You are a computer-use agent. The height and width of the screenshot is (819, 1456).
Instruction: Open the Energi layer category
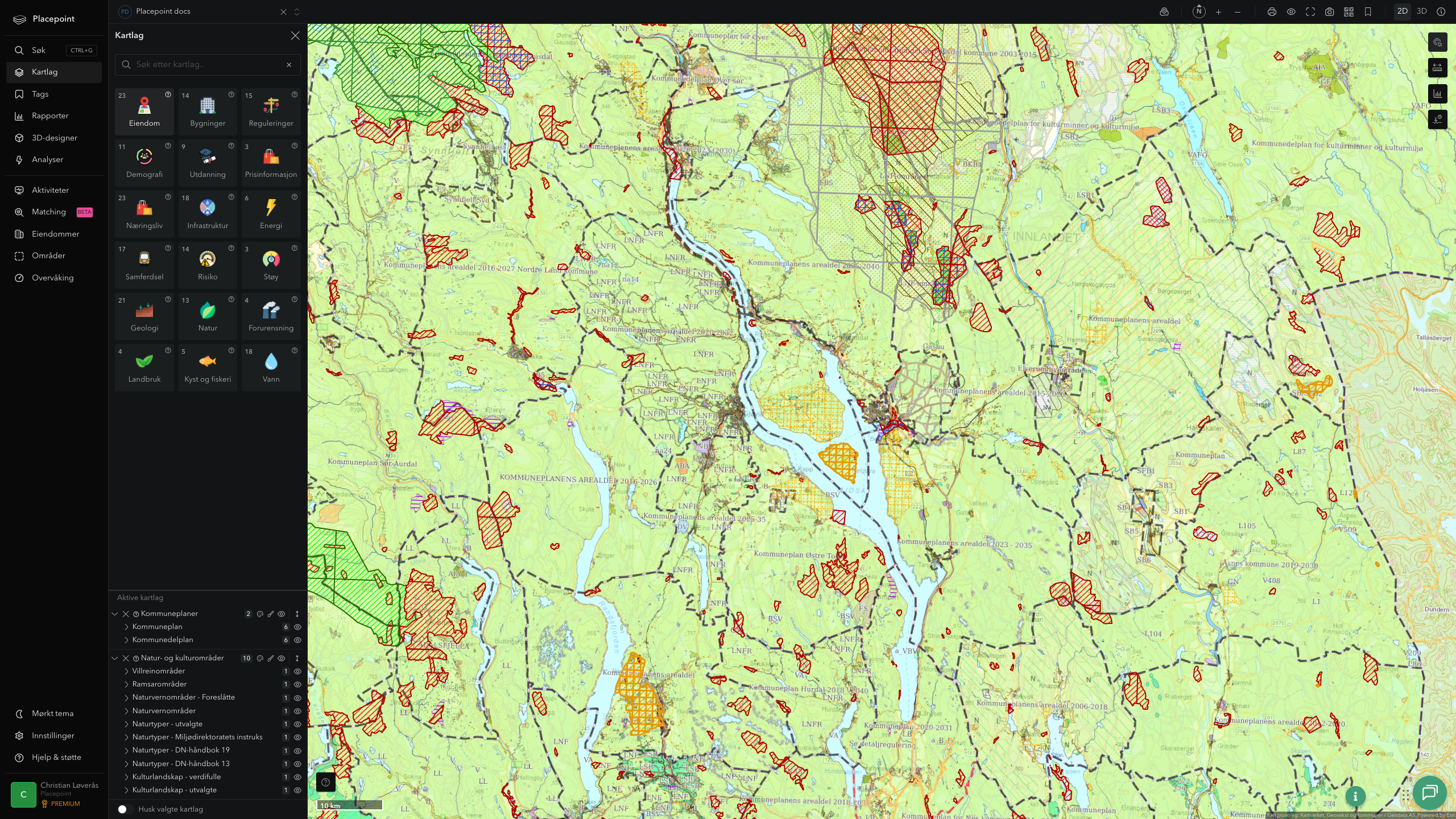(x=271, y=213)
